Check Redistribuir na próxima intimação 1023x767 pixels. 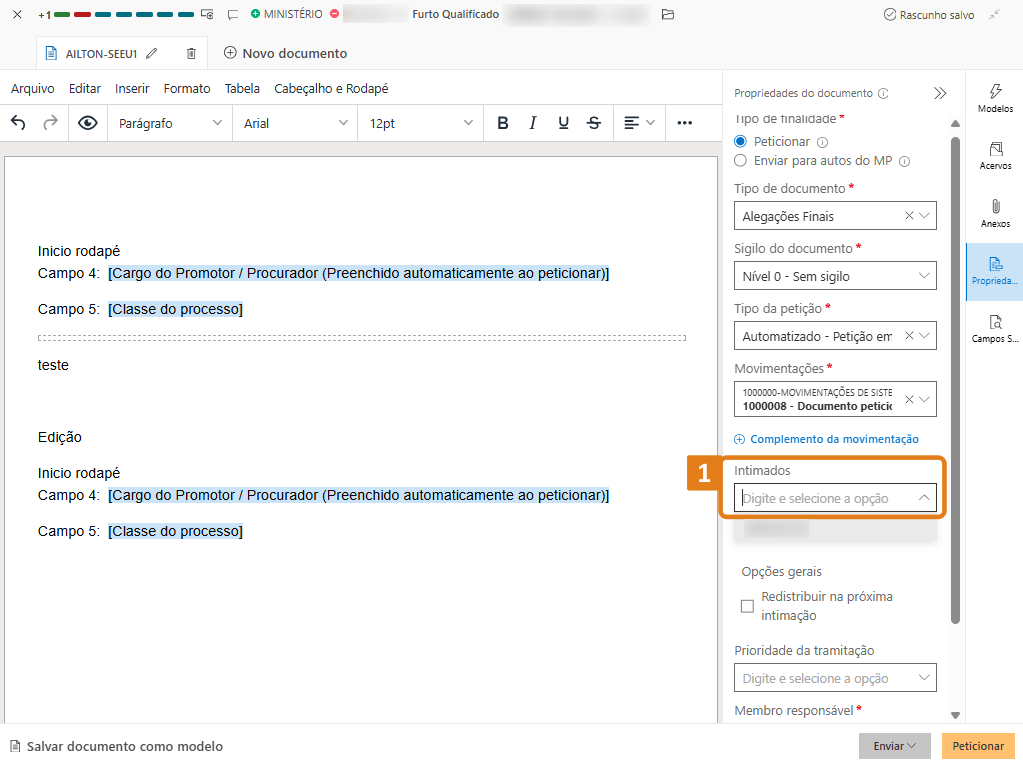747,606
